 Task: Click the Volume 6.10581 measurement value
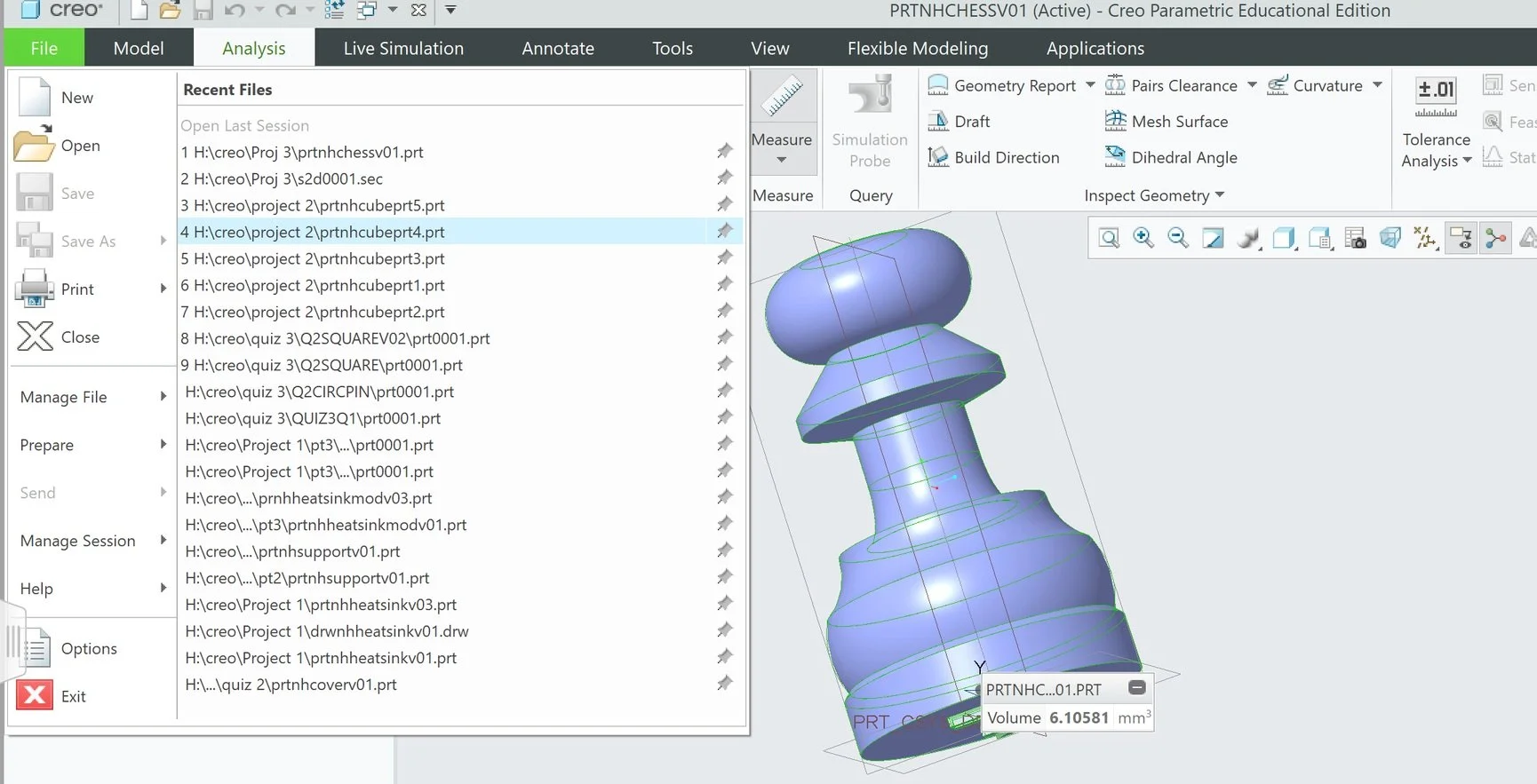coord(1079,718)
